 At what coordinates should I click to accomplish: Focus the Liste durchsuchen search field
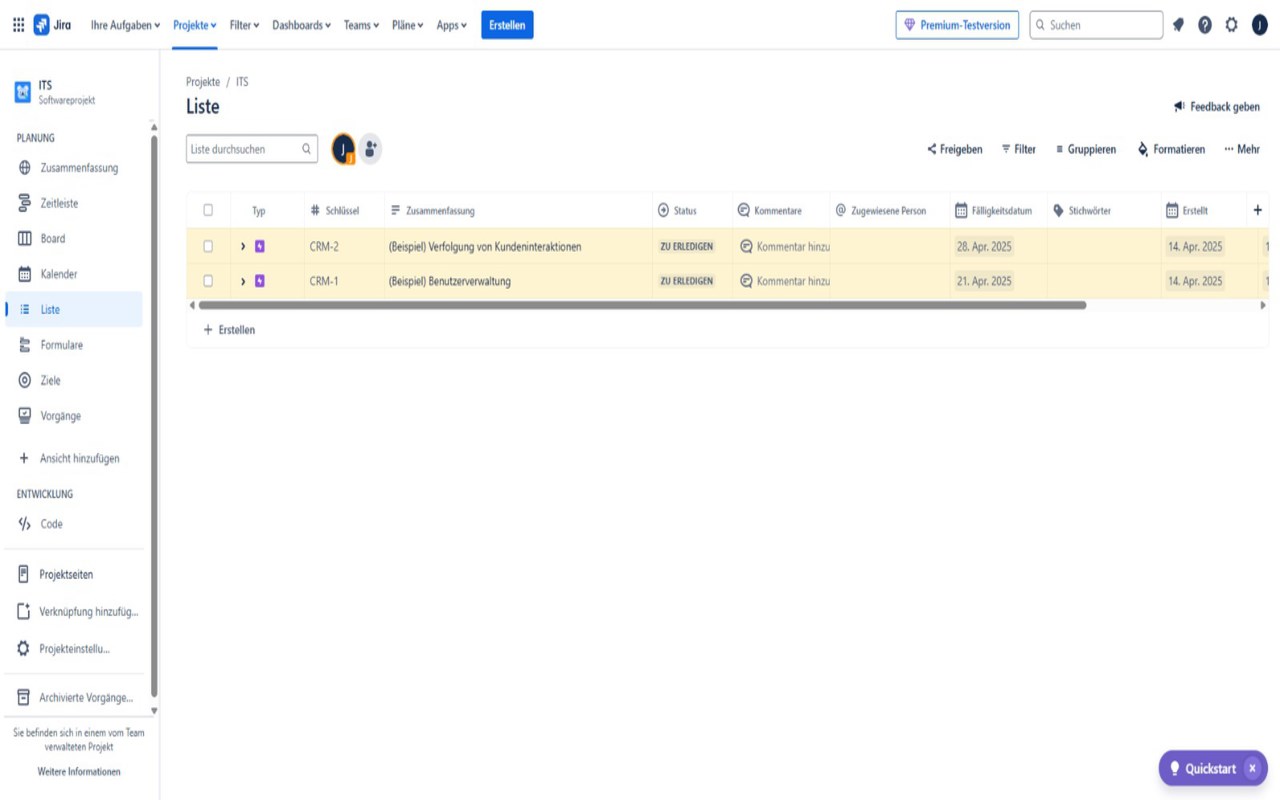click(x=252, y=149)
